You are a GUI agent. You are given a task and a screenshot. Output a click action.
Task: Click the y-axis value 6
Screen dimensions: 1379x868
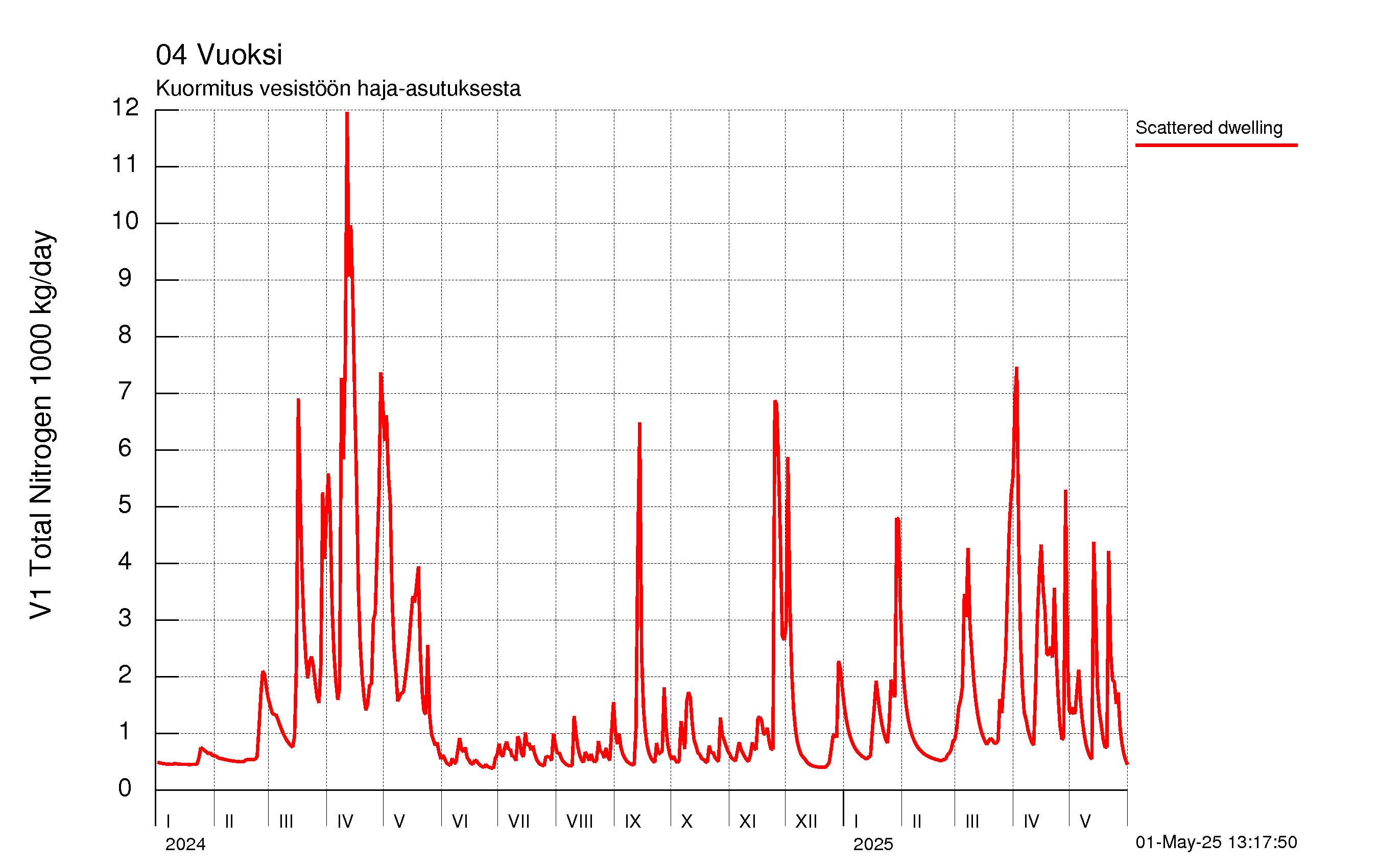click(x=125, y=448)
